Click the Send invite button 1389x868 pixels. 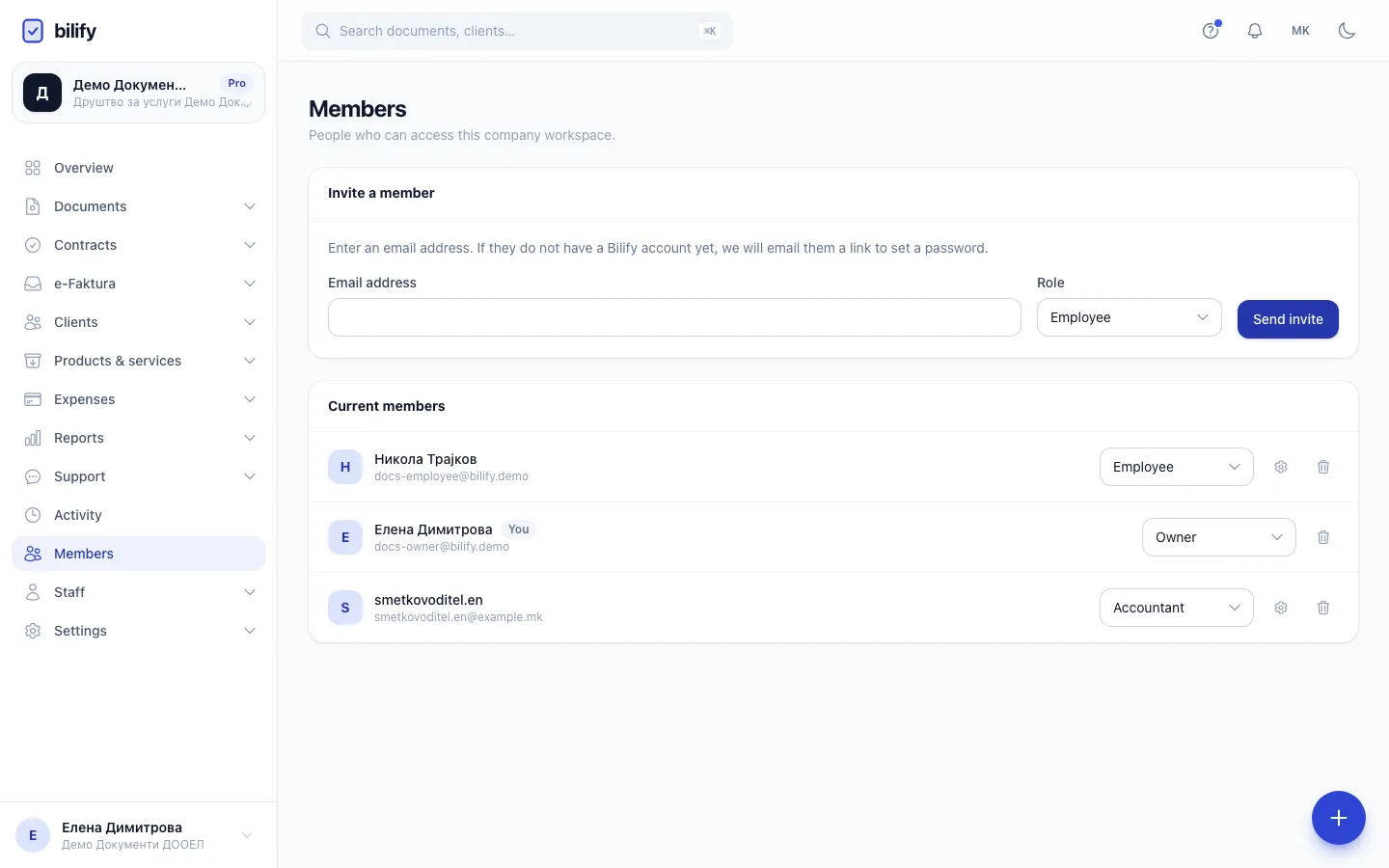pyautogui.click(x=1288, y=319)
